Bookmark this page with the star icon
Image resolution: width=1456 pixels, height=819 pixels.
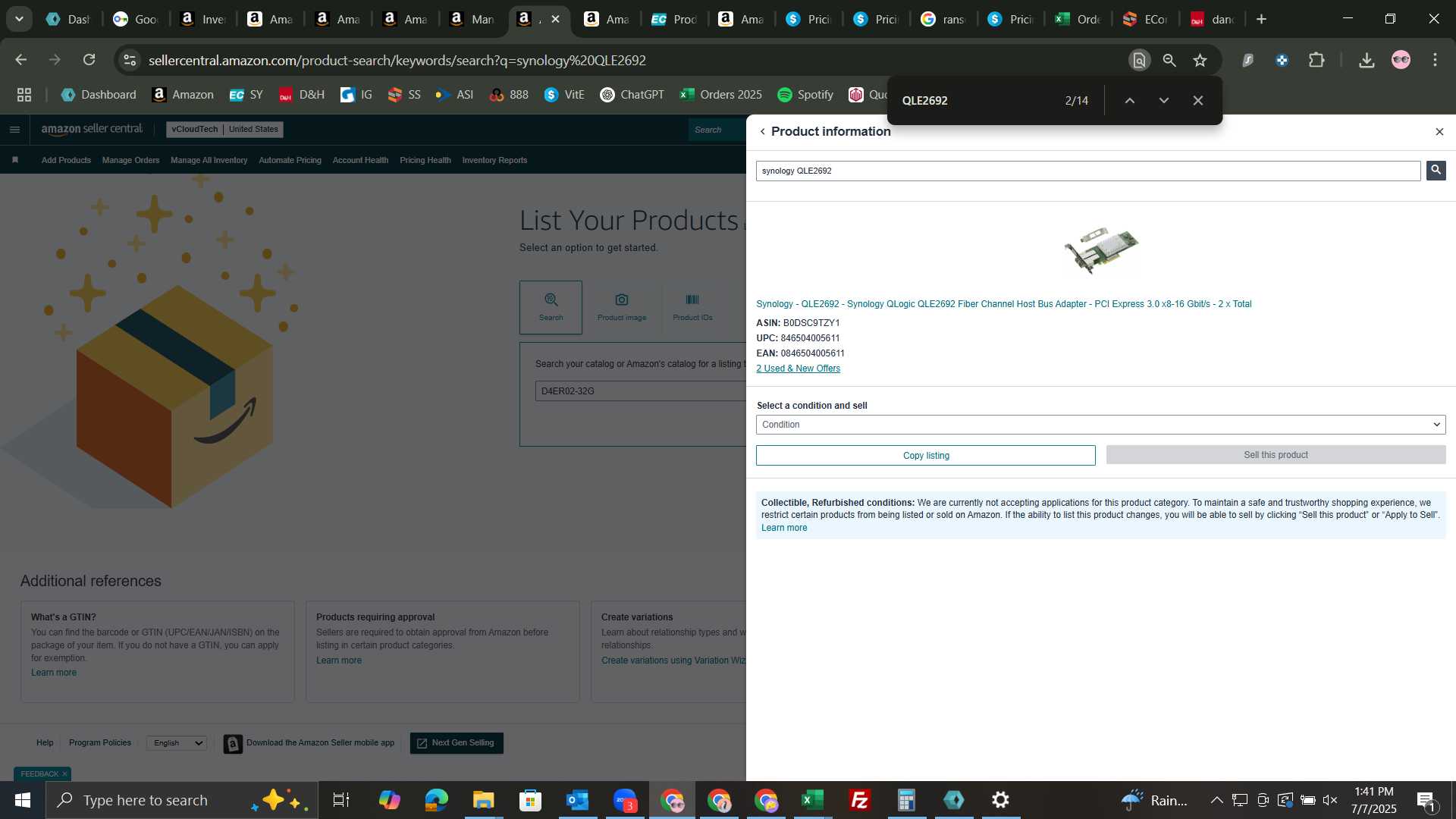pos(1200,60)
